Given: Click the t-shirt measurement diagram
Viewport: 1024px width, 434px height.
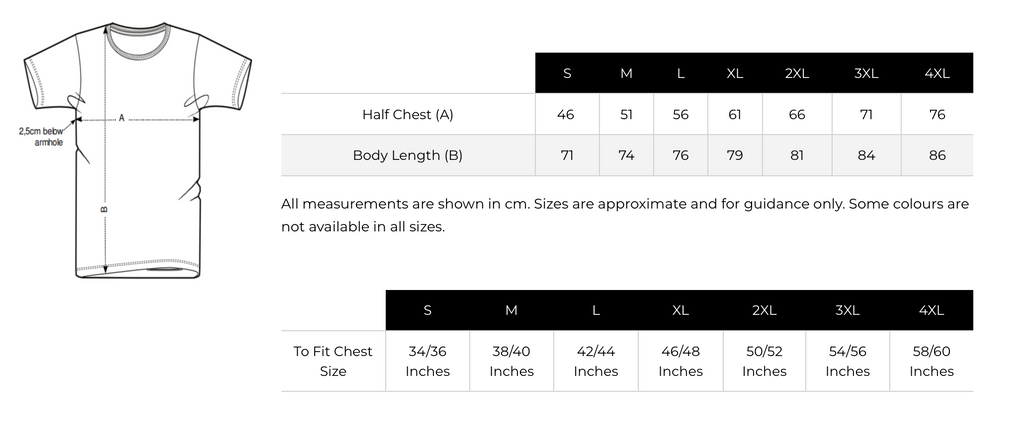Looking at the screenshot, I should (134, 150).
